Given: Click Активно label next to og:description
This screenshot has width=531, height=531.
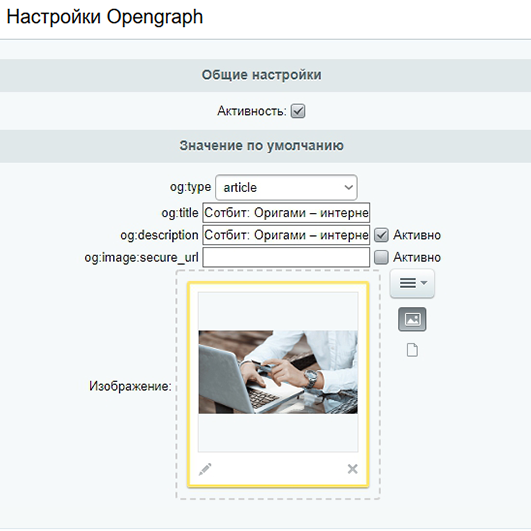Looking at the screenshot, I should click(x=417, y=235).
